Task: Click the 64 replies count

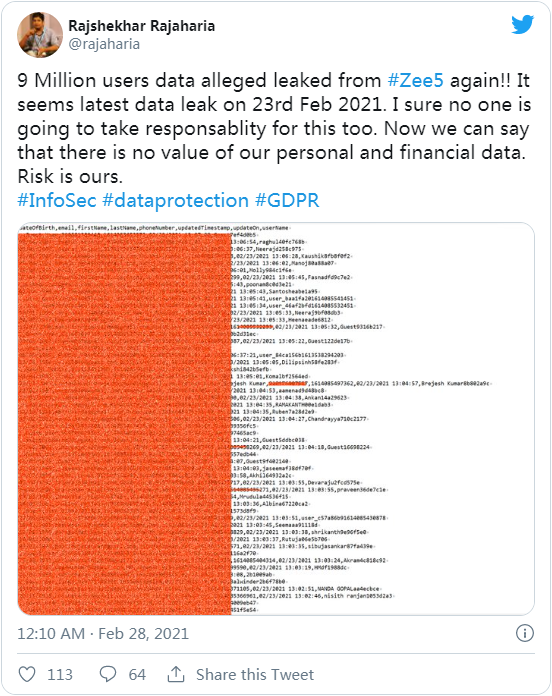Action: pos(137,675)
